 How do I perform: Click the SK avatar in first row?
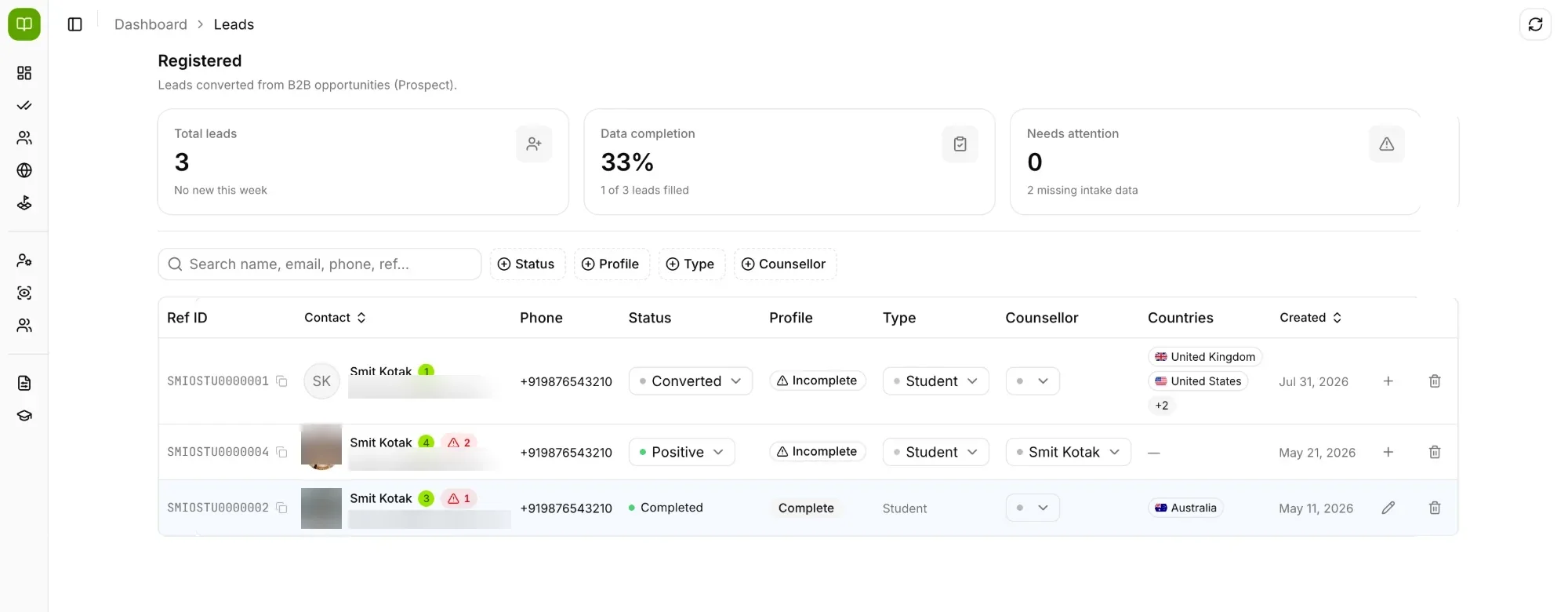pos(321,381)
